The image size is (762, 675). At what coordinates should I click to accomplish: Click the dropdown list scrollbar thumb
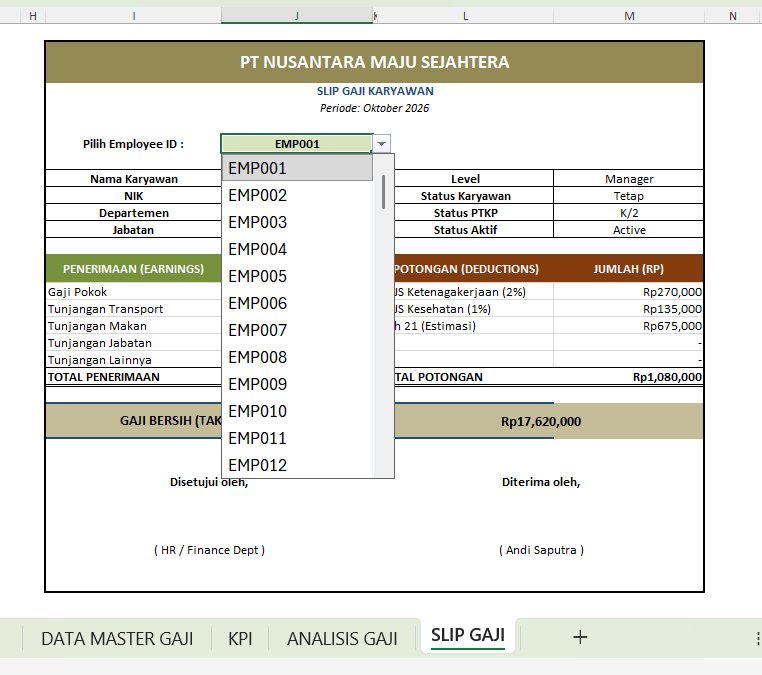click(x=383, y=192)
